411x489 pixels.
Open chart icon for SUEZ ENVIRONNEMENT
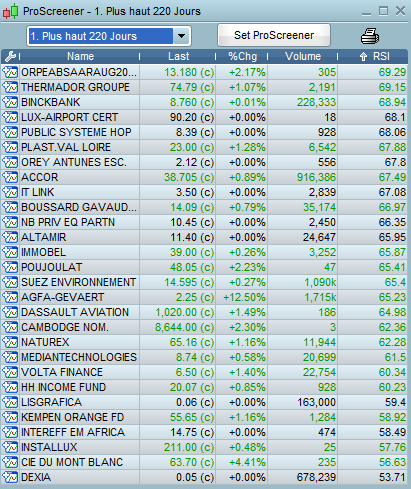point(10,282)
